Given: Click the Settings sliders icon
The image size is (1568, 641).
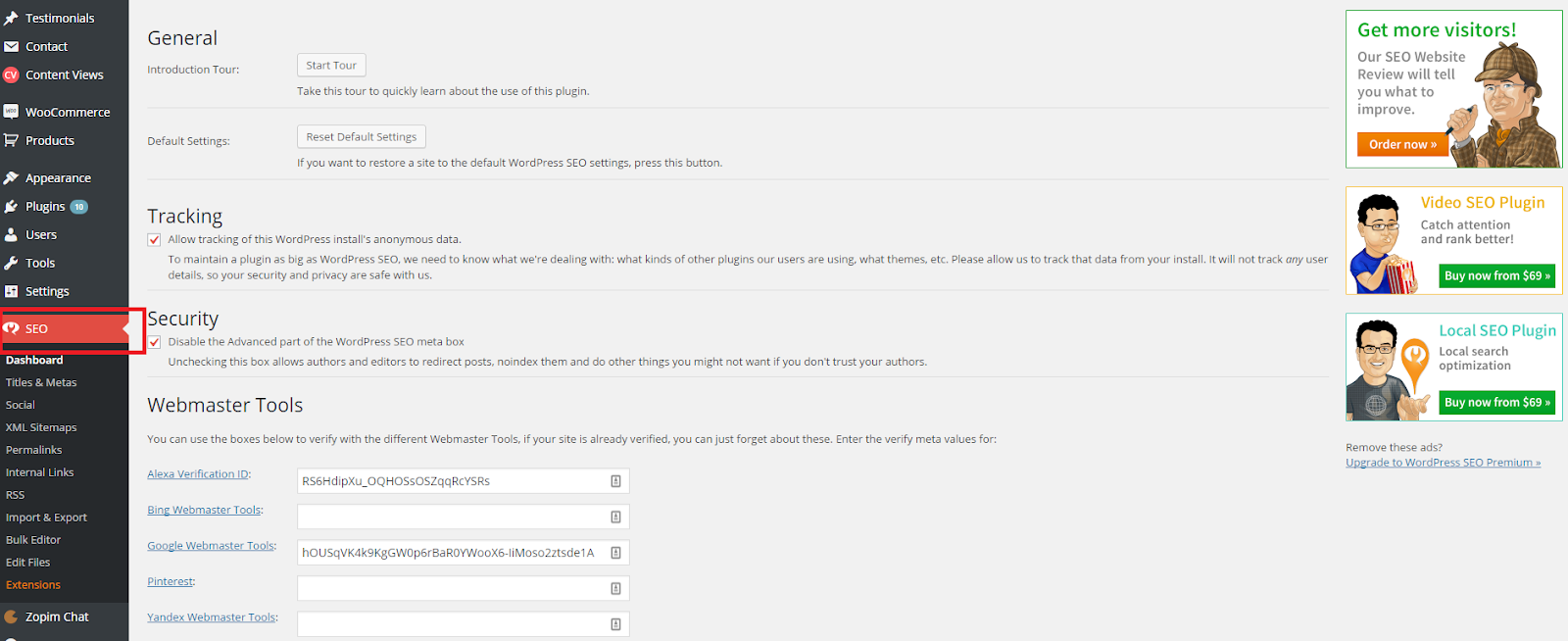Looking at the screenshot, I should click(x=11, y=291).
